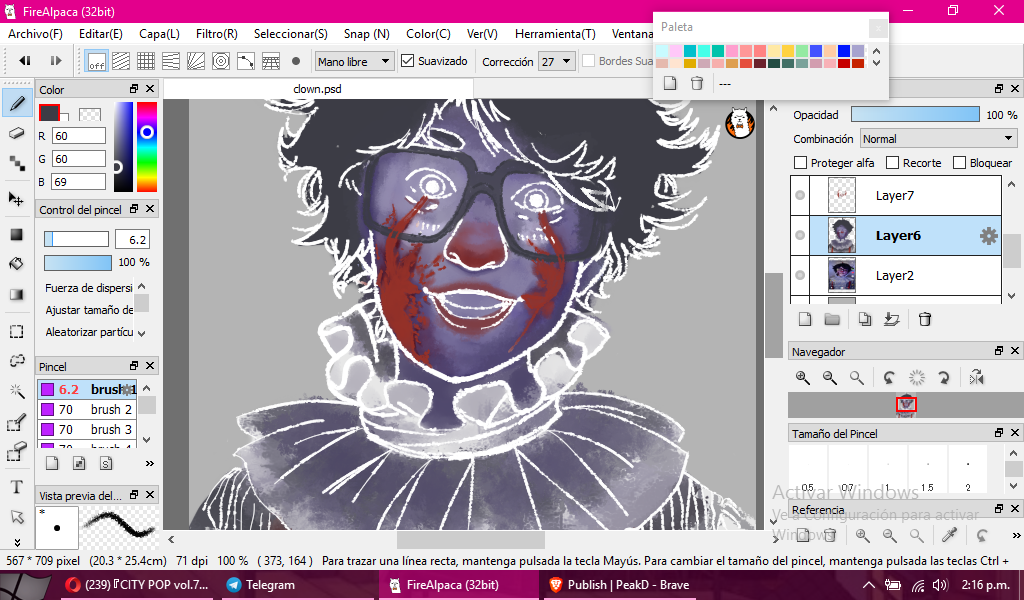Enable the Proteger alfa checkbox
Viewport: 1024px width, 600px height.
(x=800, y=163)
